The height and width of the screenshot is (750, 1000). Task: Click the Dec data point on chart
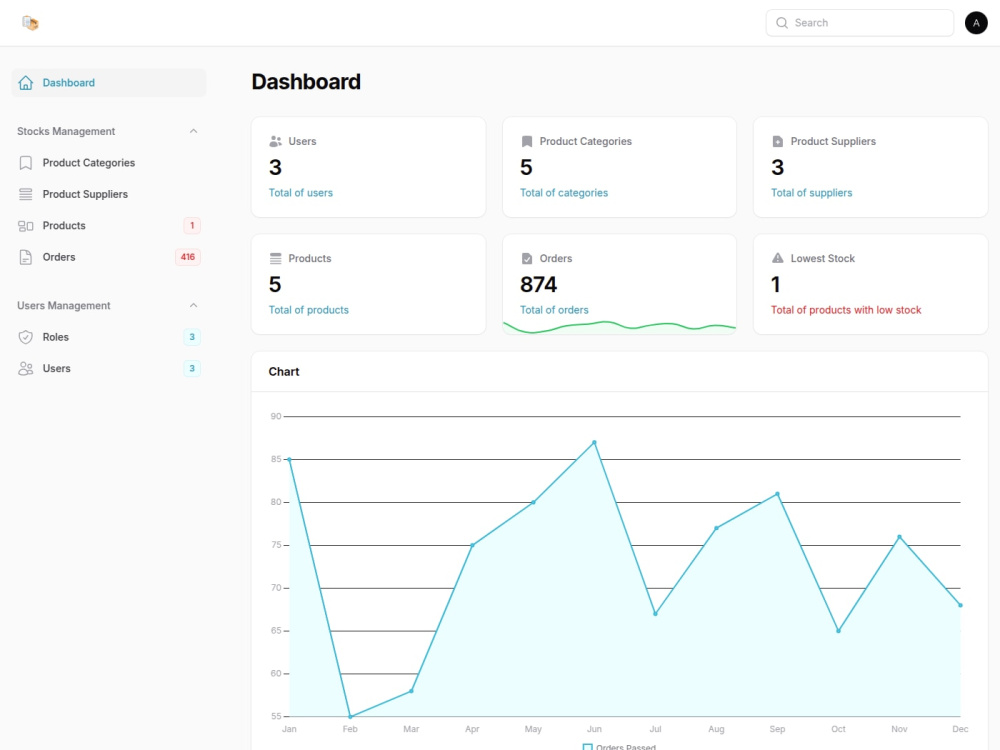[960, 605]
